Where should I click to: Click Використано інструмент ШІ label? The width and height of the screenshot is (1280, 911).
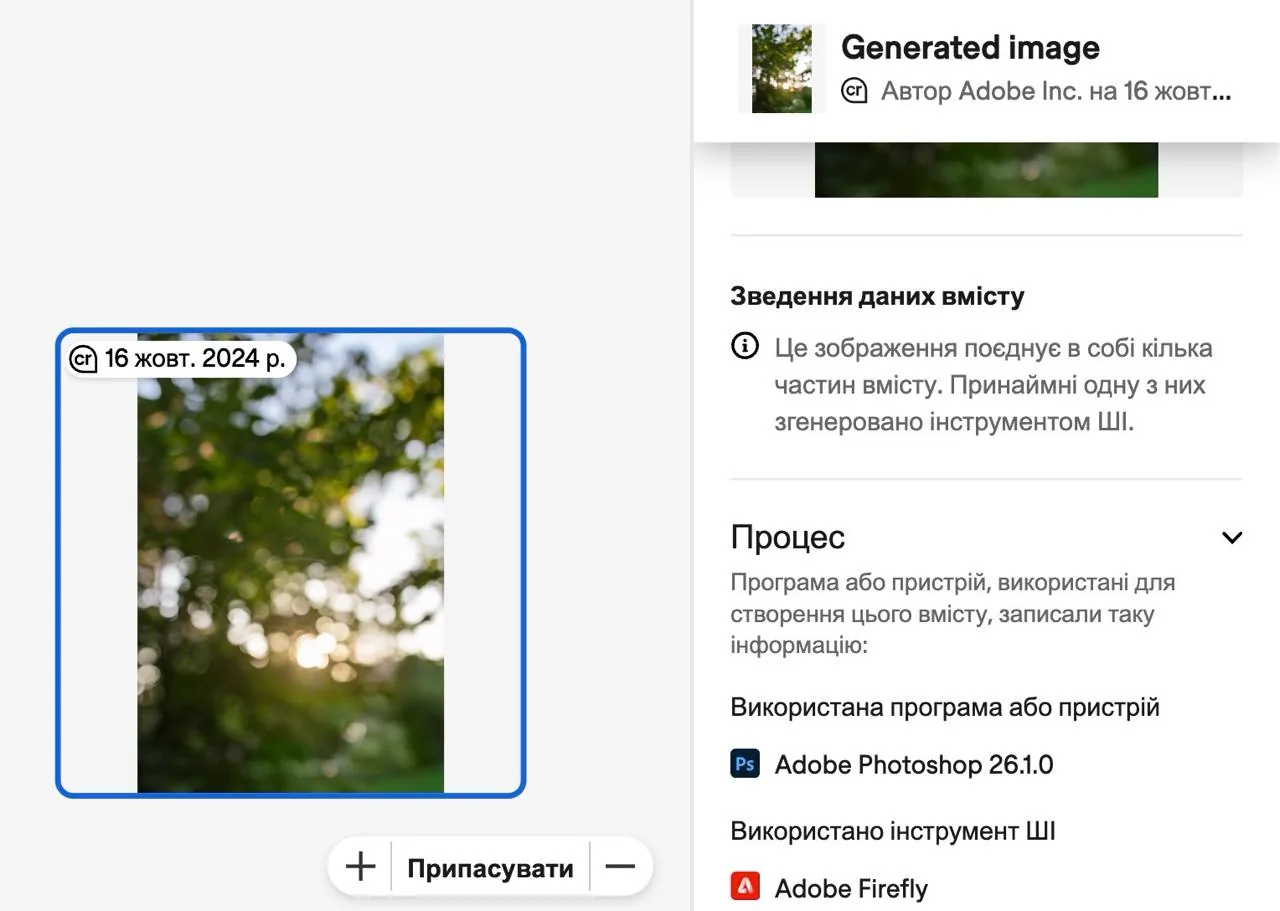pos(893,831)
